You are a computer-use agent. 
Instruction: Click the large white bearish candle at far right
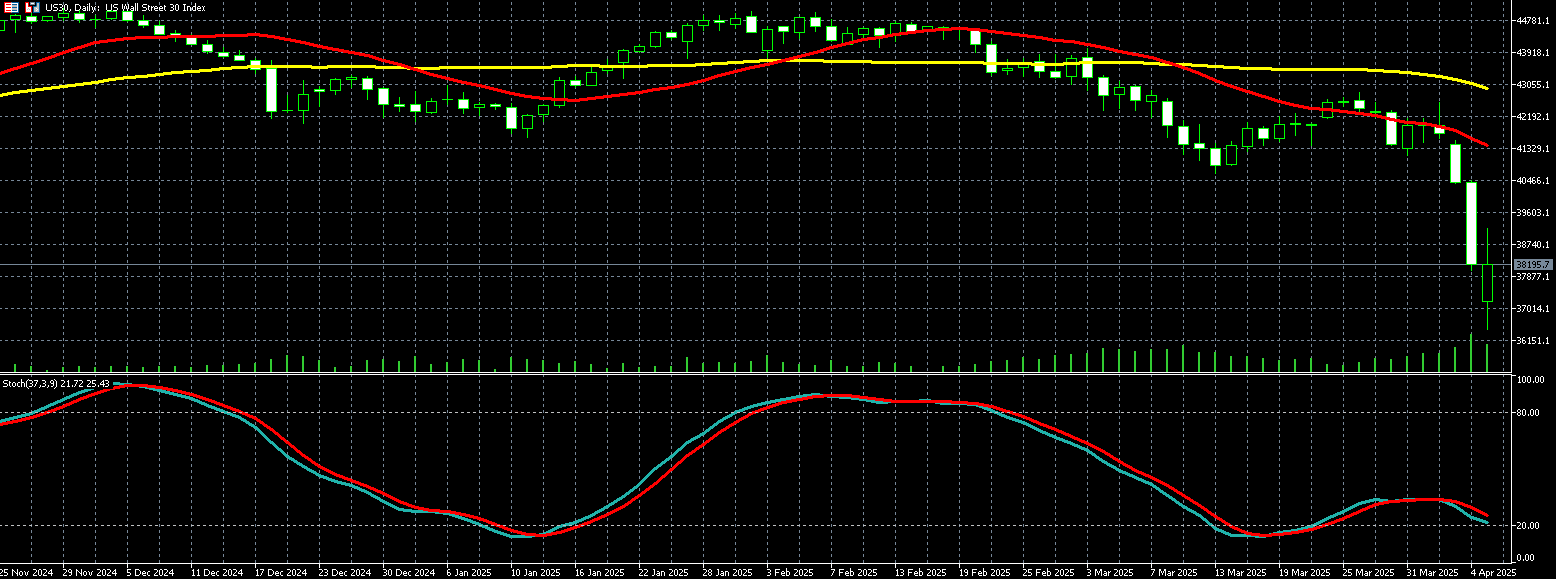click(1471, 223)
